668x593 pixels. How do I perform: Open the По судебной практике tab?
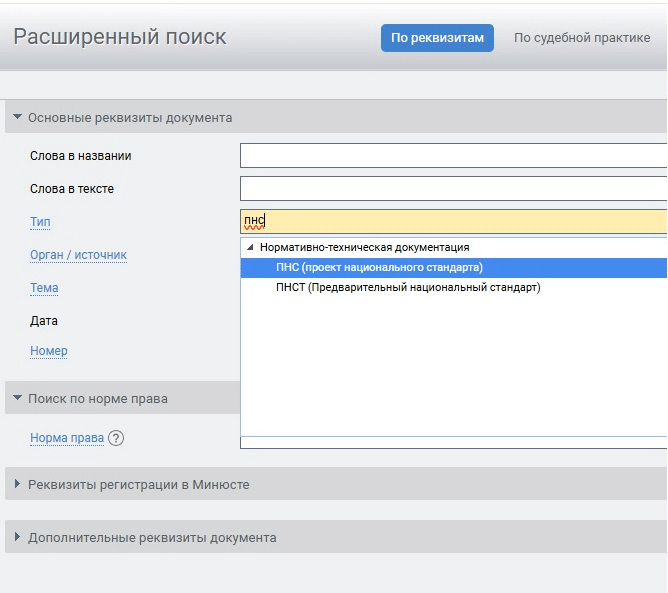[581, 38]
